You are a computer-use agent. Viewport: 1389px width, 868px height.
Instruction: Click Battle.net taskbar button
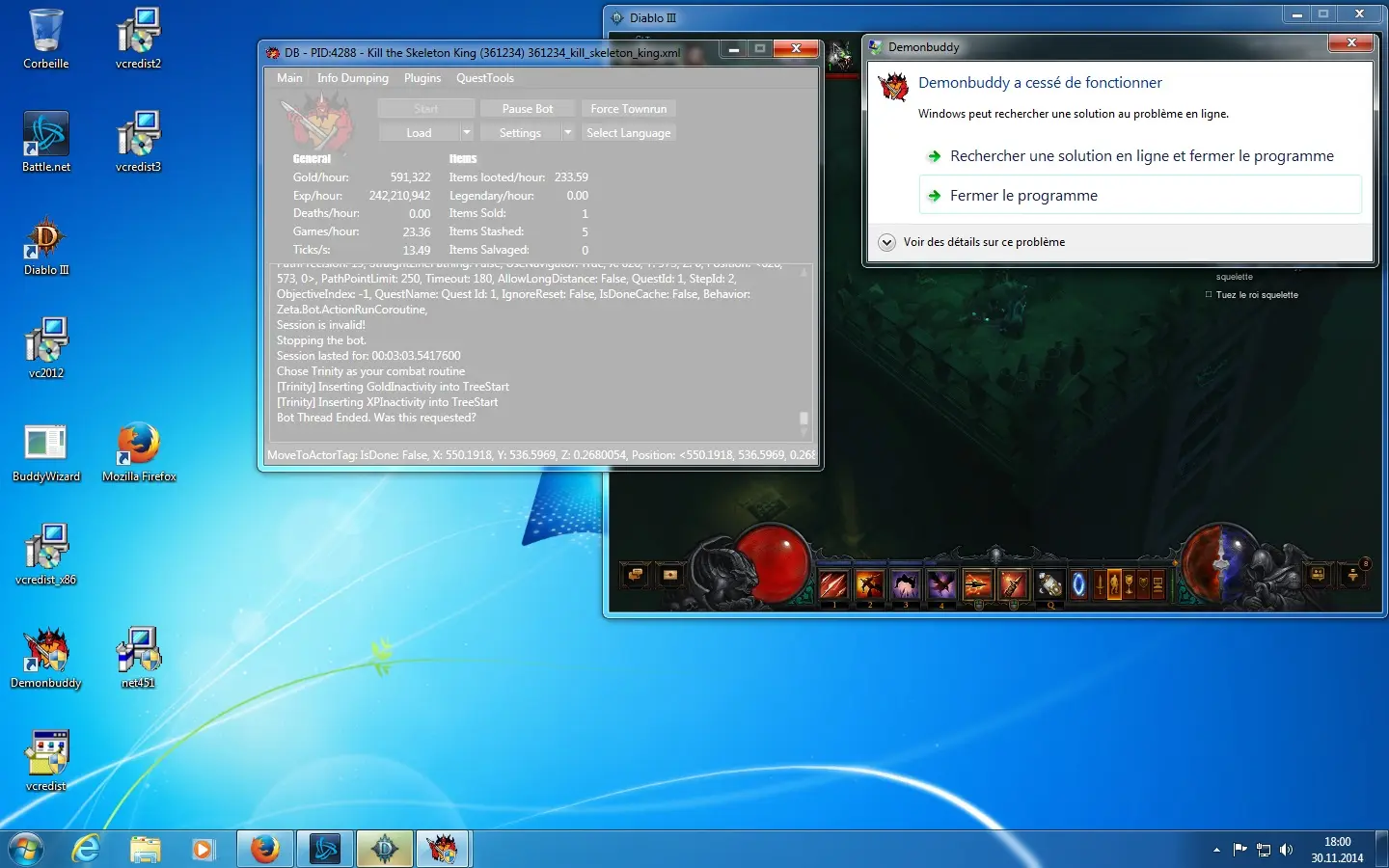(325, 849)
